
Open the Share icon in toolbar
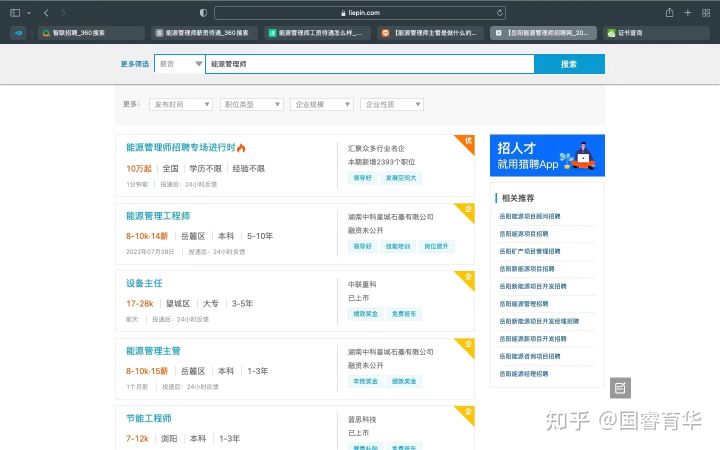pyautogui.click(x=669, y=13)
